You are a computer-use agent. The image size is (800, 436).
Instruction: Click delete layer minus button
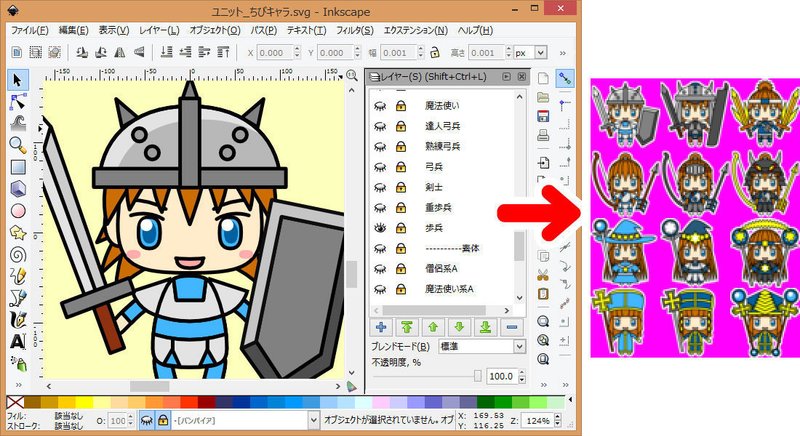point(512,327)
